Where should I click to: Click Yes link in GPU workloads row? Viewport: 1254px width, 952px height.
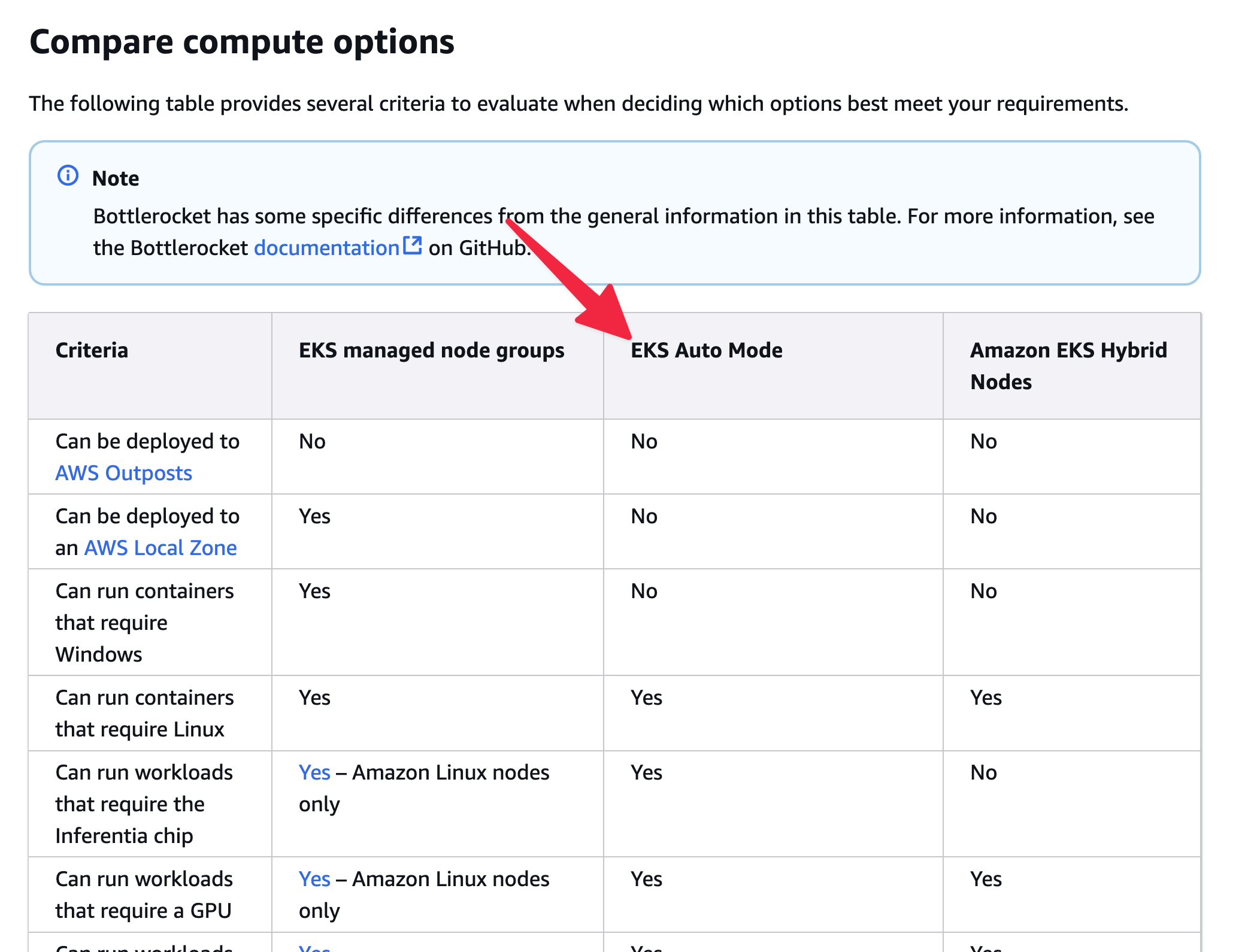click(314, 879)
